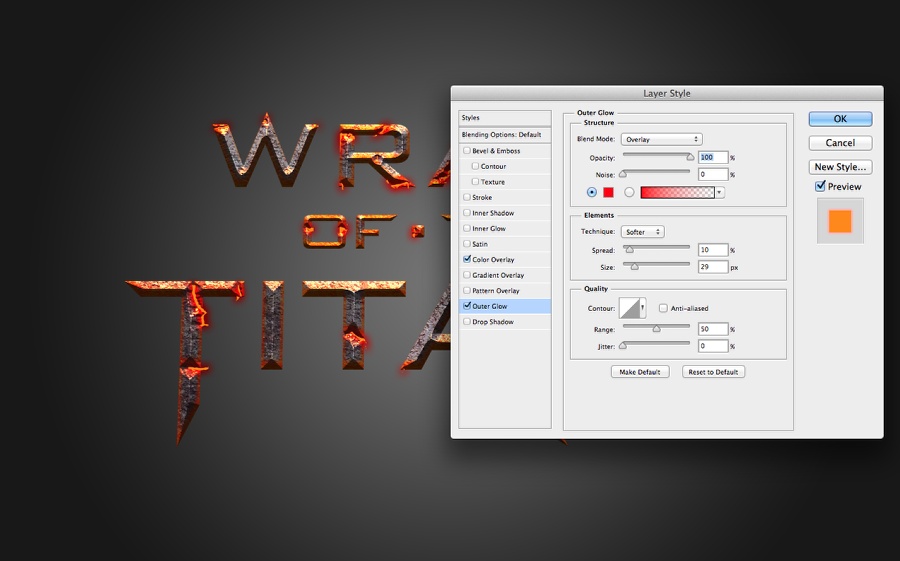
Task: Click the Range value field
Action: coord(713,329)
